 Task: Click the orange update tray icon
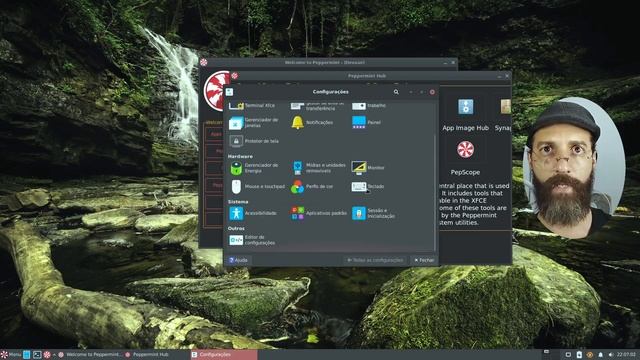click(589, 355)
